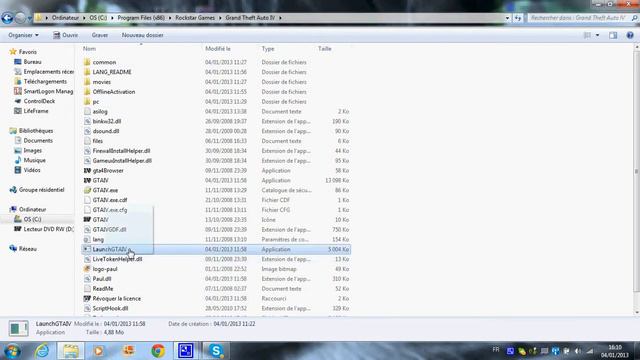The image size is (640, 360).
Task: Open view options dropdown arrow
Action: (598, 36)
